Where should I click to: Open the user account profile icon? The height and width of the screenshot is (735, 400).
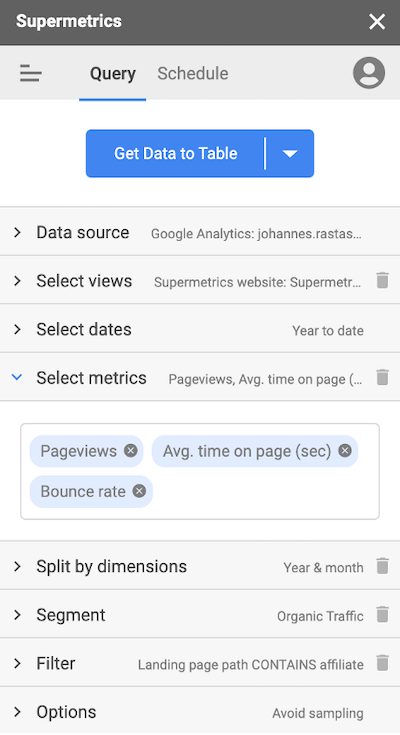pos(369,73)
